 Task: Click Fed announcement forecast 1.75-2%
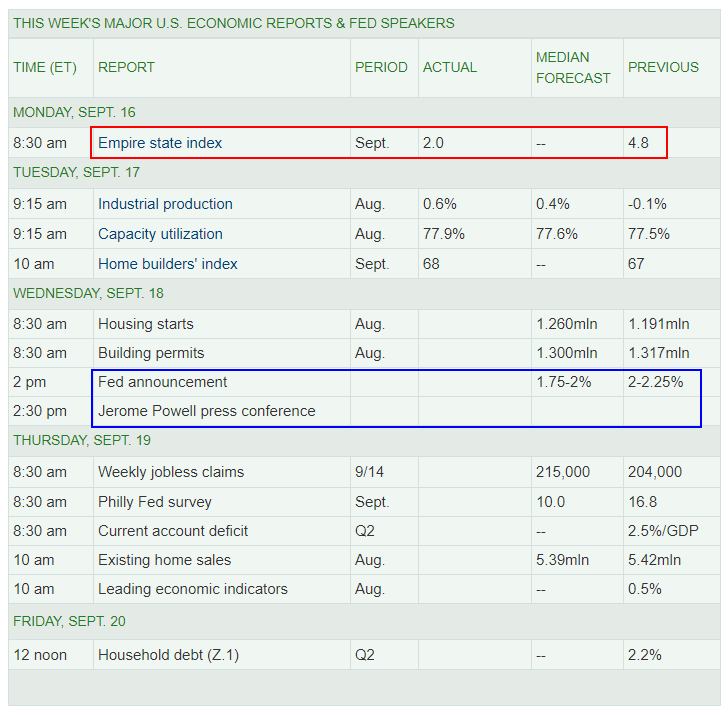pyautogui.click(x=564, y=382)
